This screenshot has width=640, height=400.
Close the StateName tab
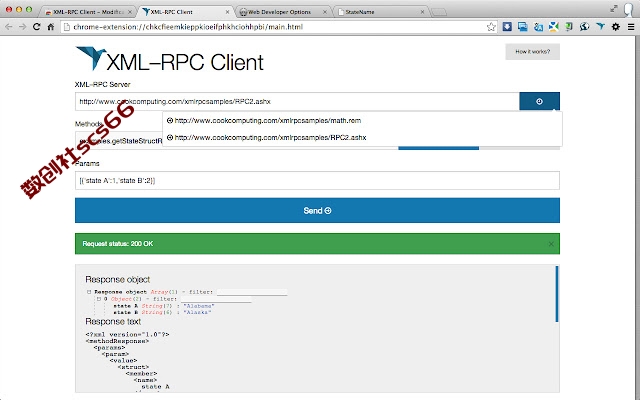tap(422, 12)
